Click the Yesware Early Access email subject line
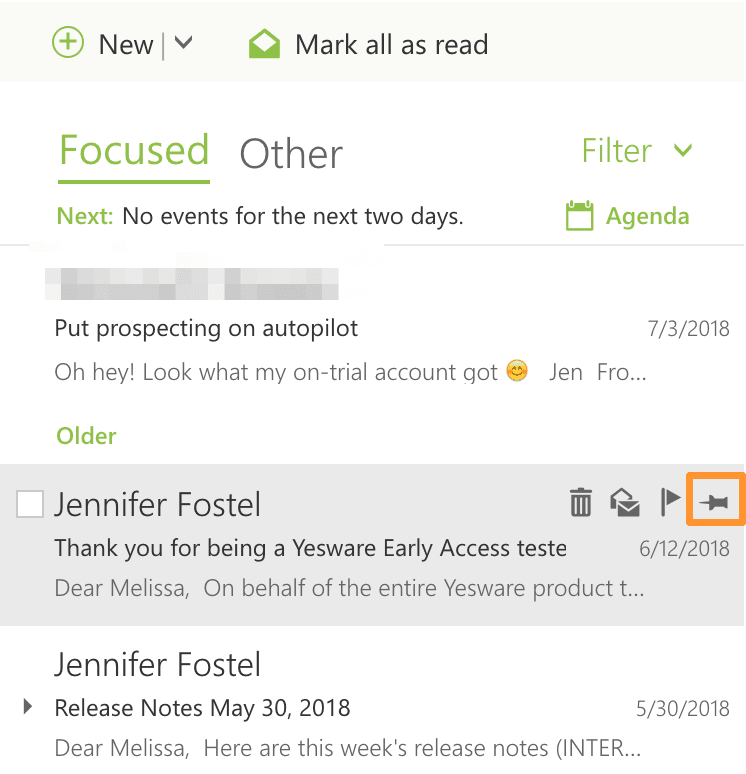This screenshot has width=746, height=774. click(310, 548)
